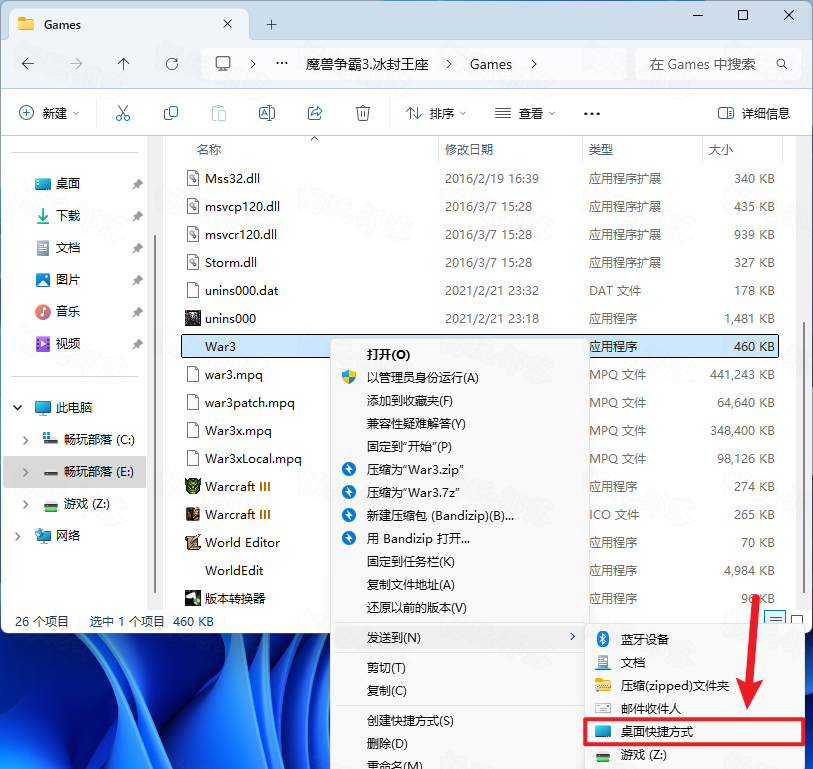Click the 魔兽争霸3.冰封王座 breadcrumb
Viewport: 813px width, 769px height.
pos(367,64)
